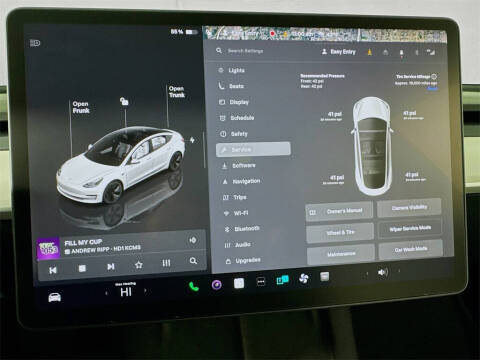The height and width of the screenshot is (360, 480).
Task: Lower temperature with left arrow beside HI
Action: click(106, 293)
